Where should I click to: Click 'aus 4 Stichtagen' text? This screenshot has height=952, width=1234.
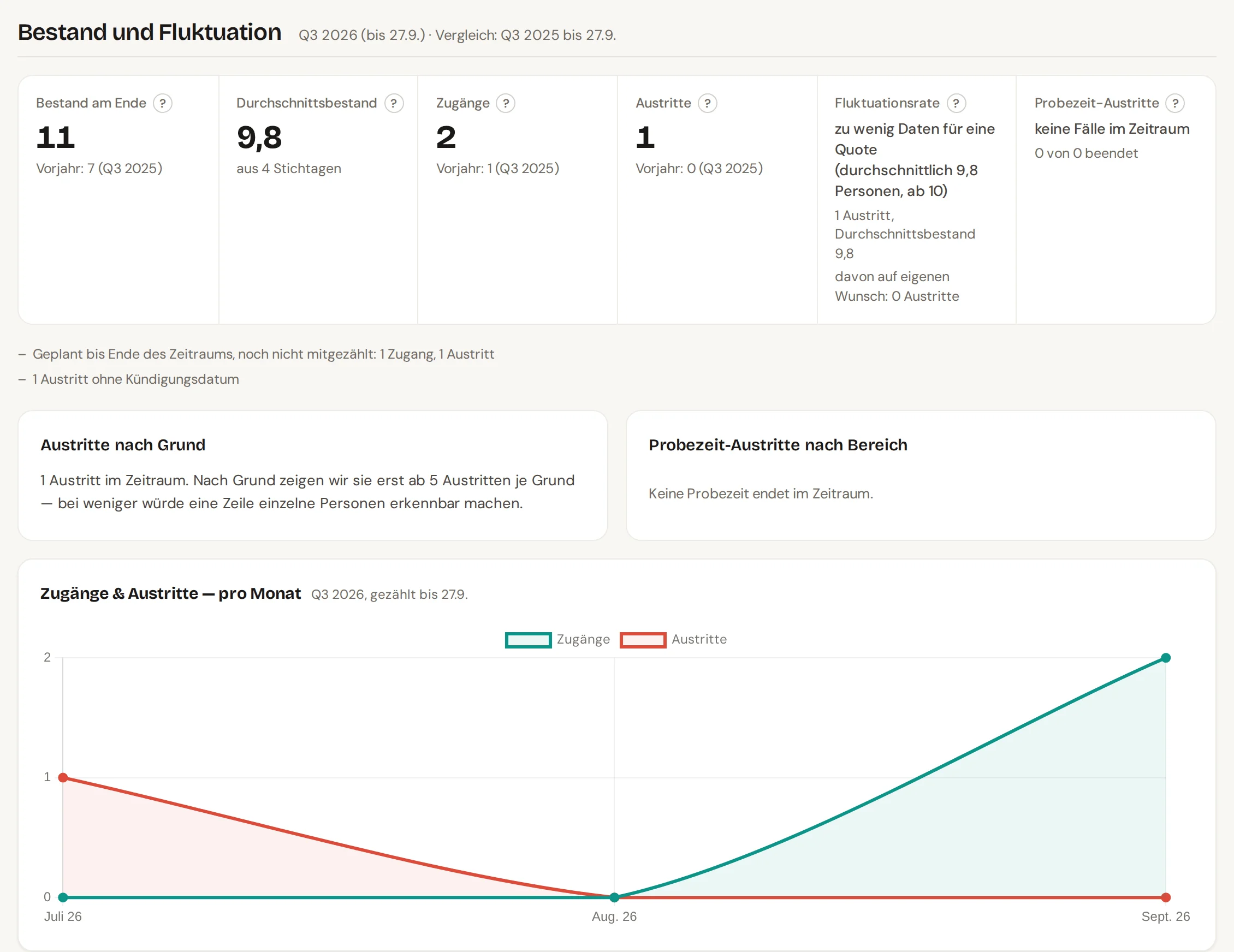coord(289,168)
